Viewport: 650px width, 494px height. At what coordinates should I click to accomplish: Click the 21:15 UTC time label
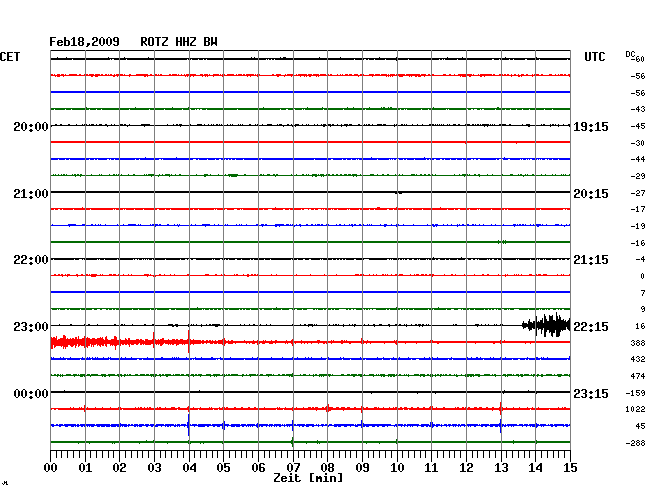click(x=591, y=260)
